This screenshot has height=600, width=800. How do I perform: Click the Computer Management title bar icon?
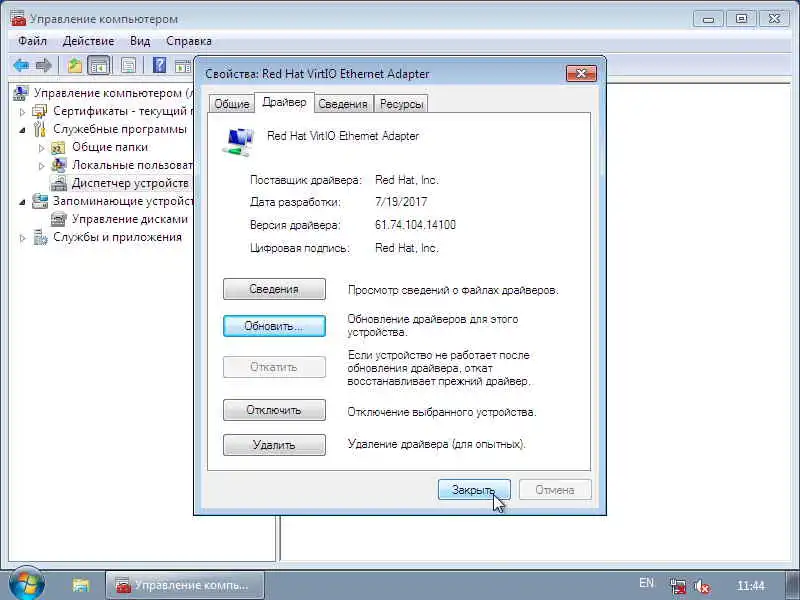click(18, 19)
